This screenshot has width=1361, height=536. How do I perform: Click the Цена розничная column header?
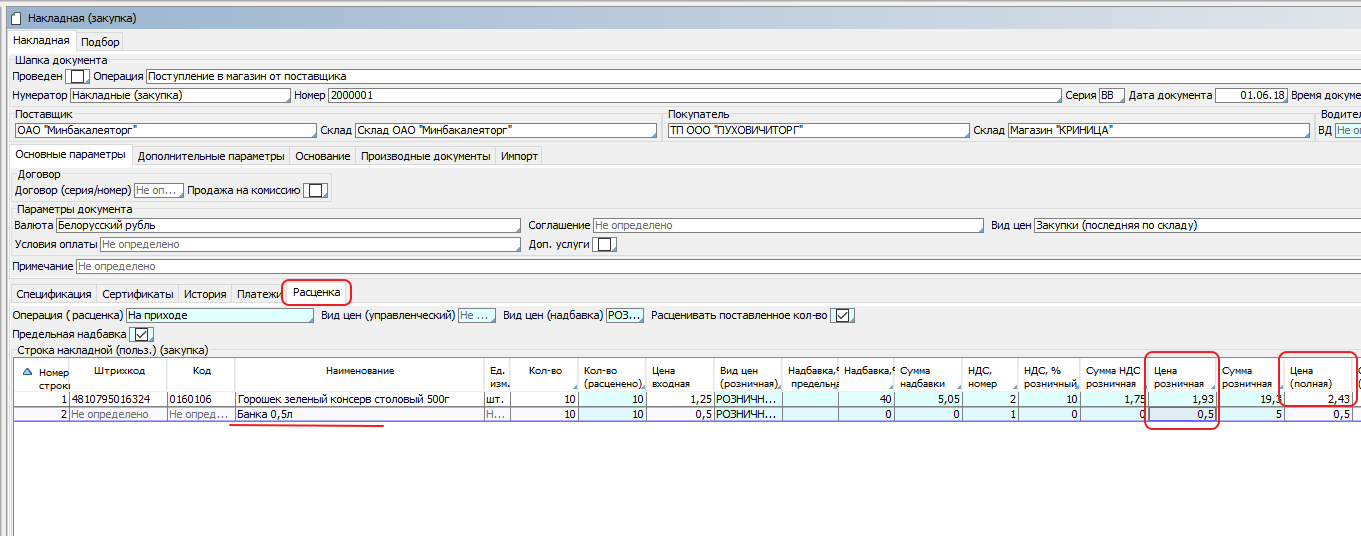pos(1181,376)
